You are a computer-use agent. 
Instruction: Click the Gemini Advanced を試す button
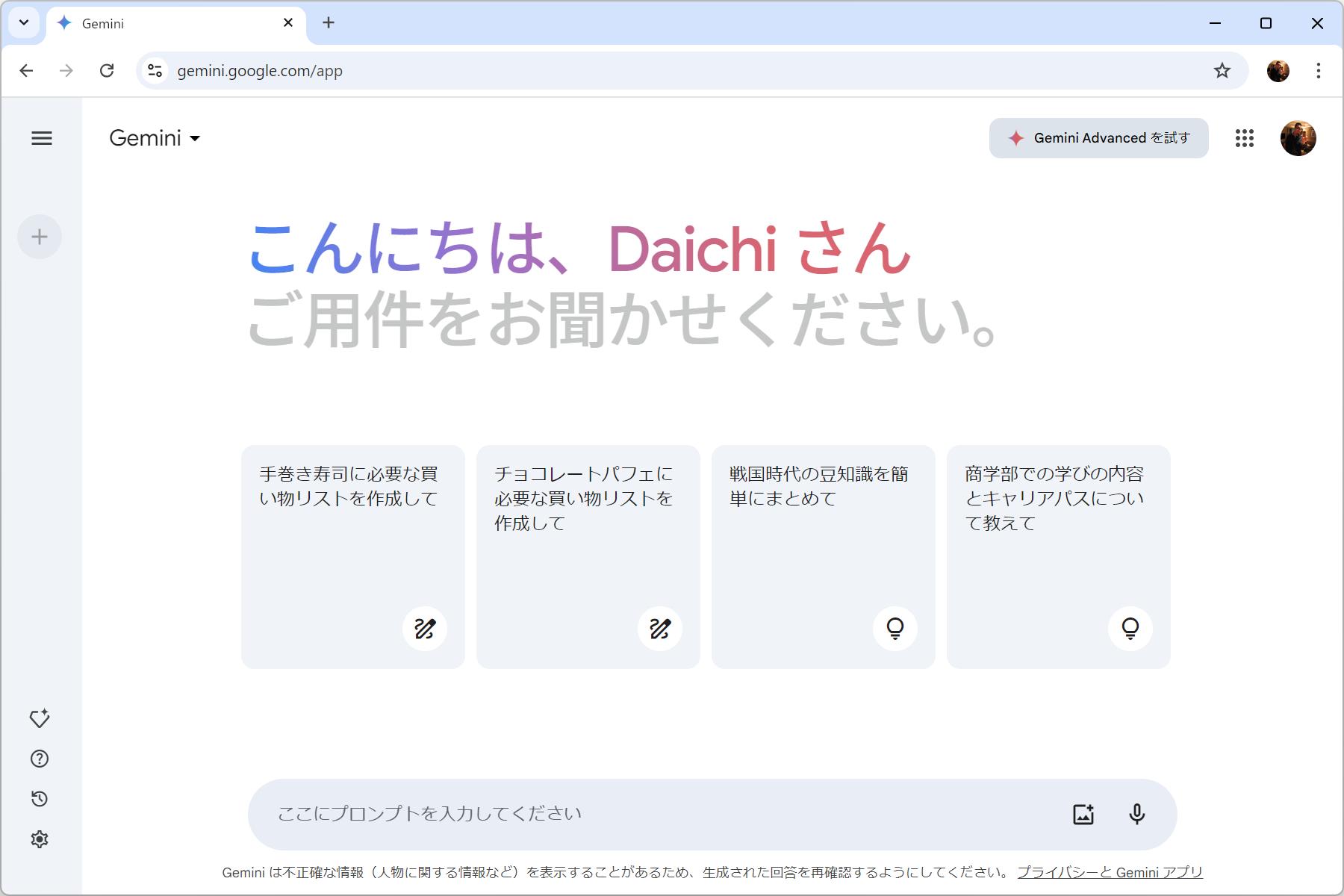1099,138
